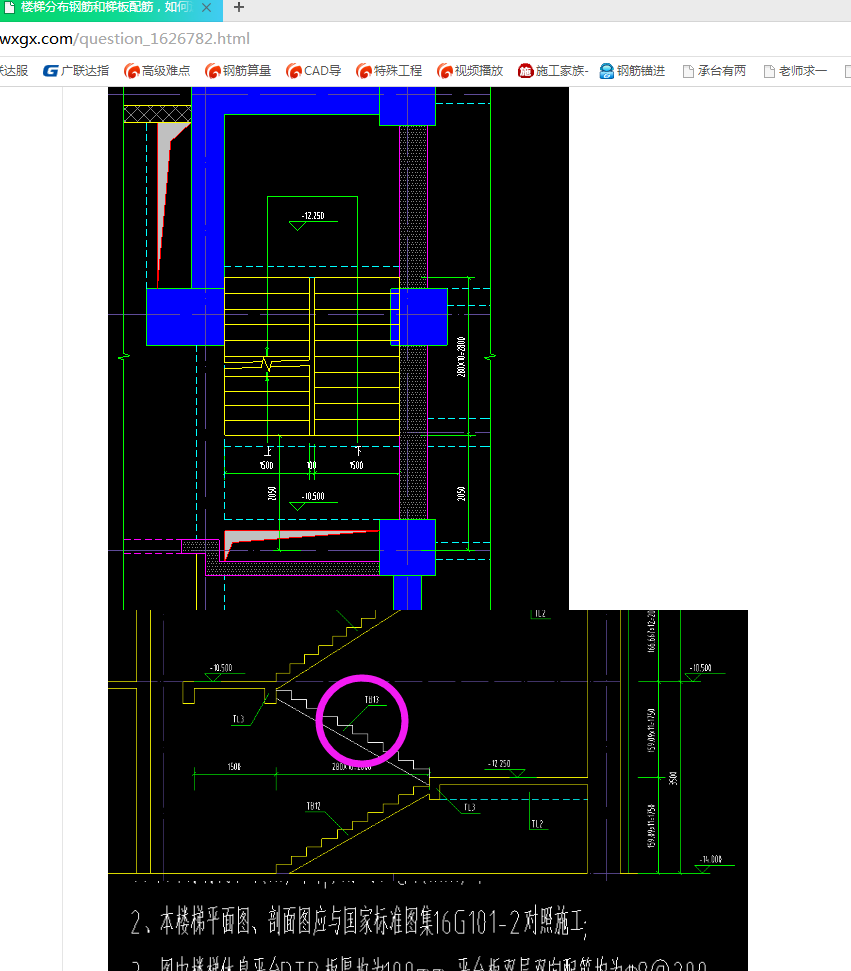This screenshot has width=851, height=971.
Task: Open the 老师求一 bookmark
Action: [795, 71]
